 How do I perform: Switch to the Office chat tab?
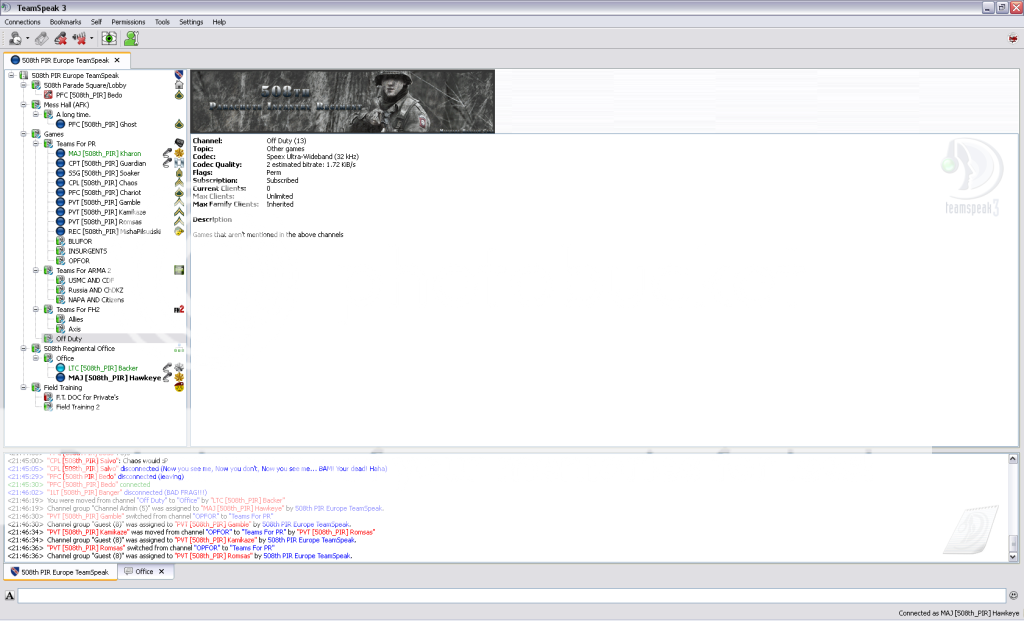pyautogui.click(x=145, y=572)
